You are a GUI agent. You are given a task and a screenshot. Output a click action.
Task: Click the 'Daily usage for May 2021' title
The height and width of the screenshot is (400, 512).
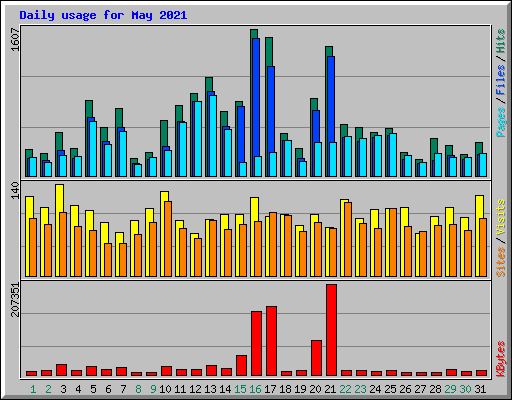[x=103, y=15]
